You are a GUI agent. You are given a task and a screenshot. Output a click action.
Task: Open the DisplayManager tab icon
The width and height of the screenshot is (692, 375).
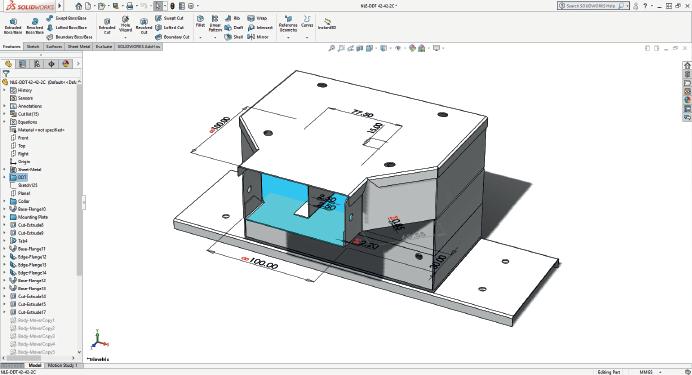tap(66, 64)
